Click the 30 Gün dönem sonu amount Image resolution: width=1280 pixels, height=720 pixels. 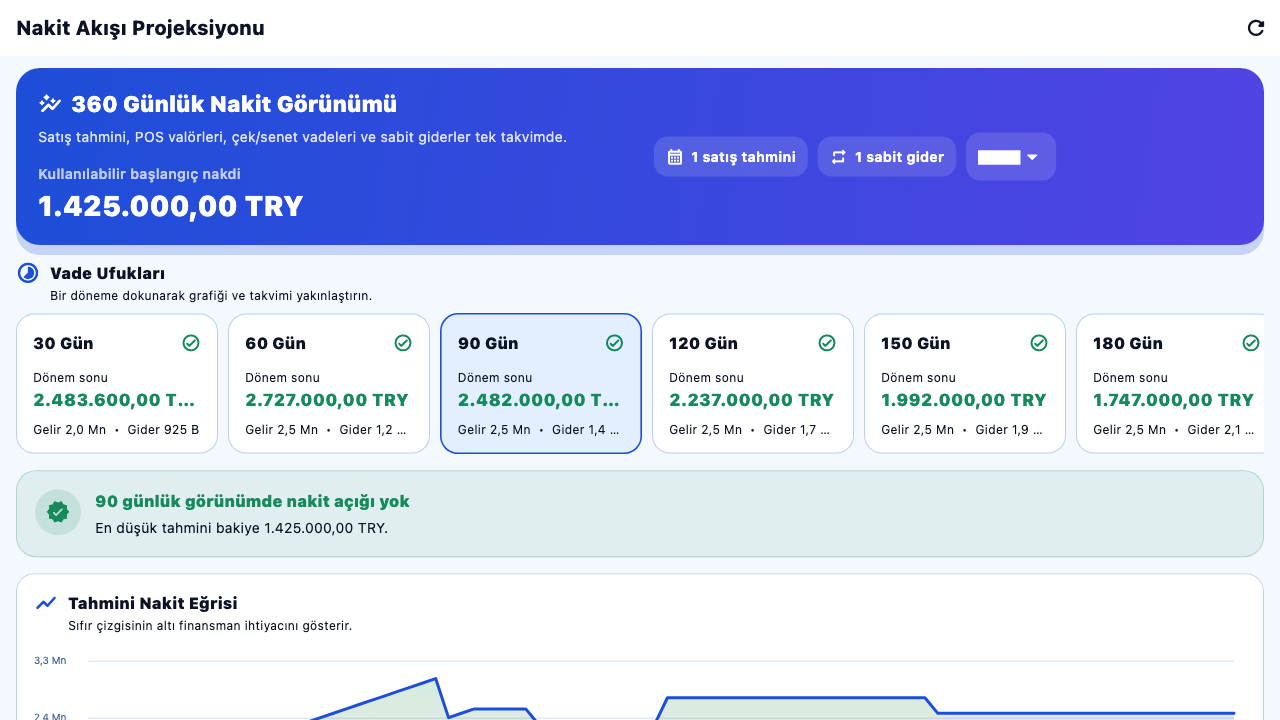click(x=114, y=400)
